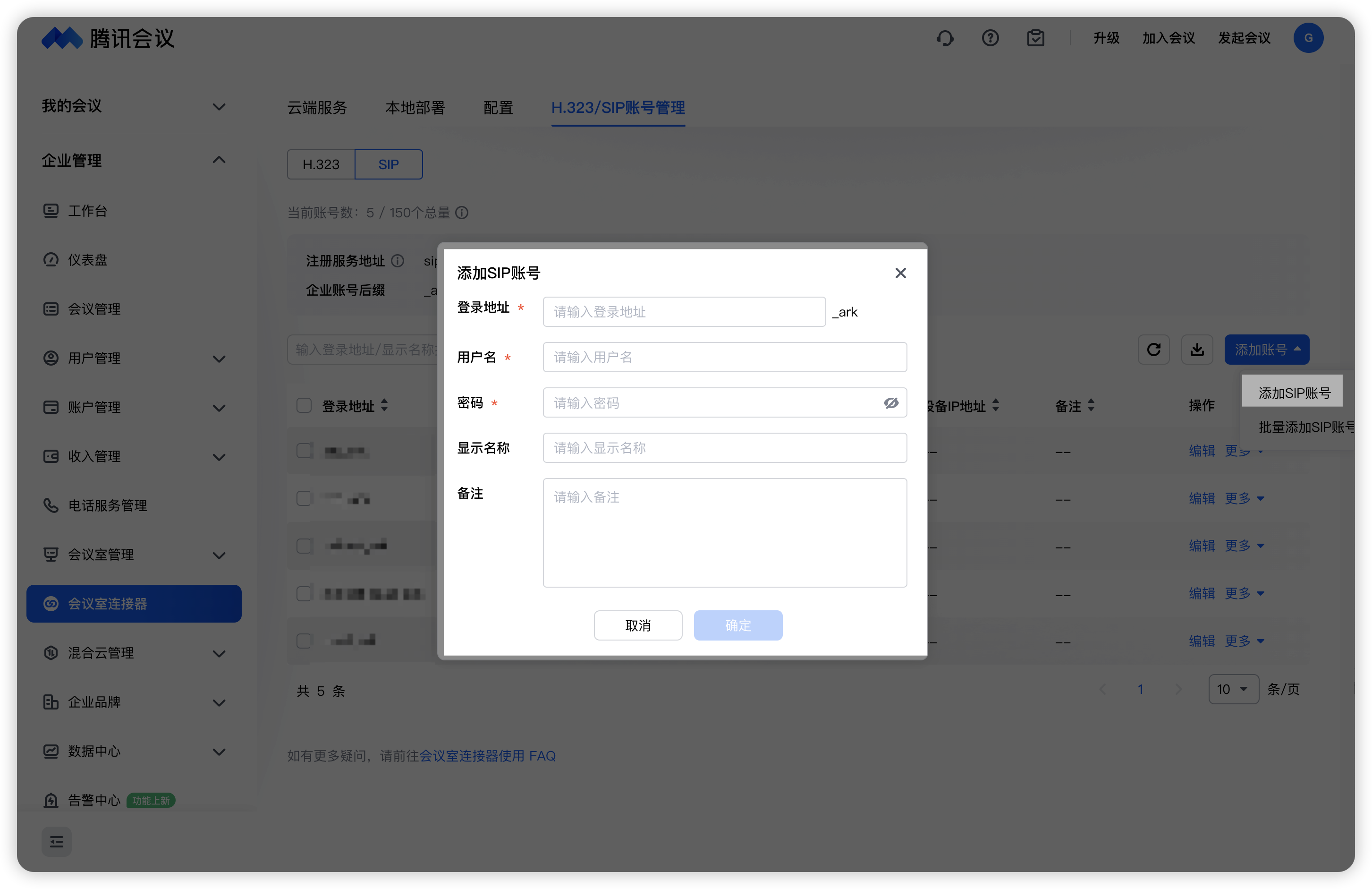This screenshot has width=1372, height=889.
Task: Sort by 备注 column arrows
Action: click(x=1091, y=406)
